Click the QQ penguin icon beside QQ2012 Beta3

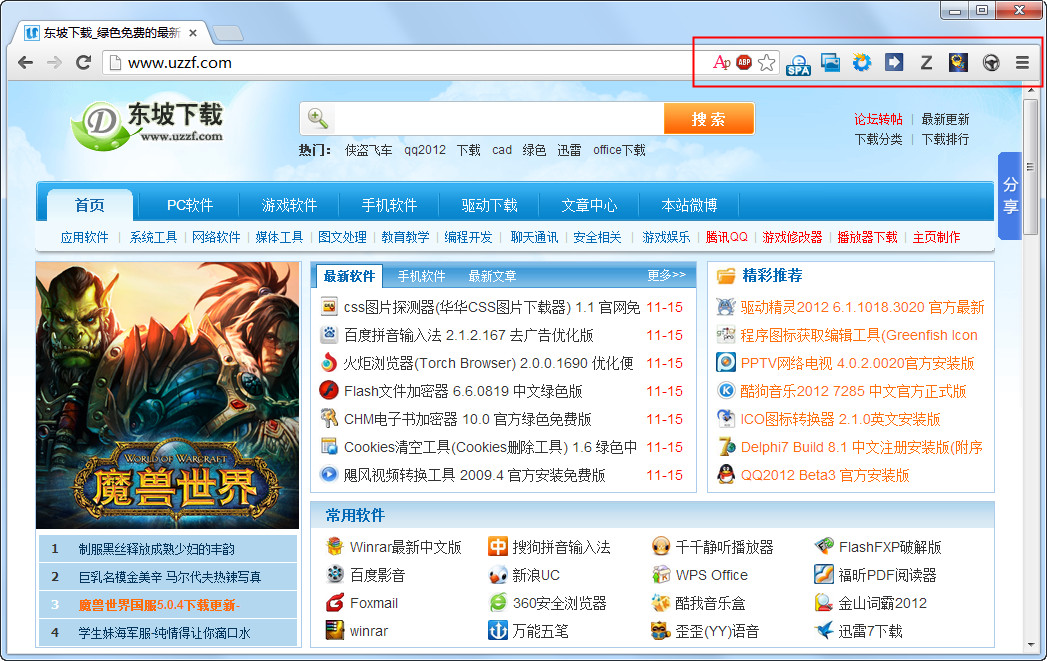pyautogui.click(x=726, y=475)
